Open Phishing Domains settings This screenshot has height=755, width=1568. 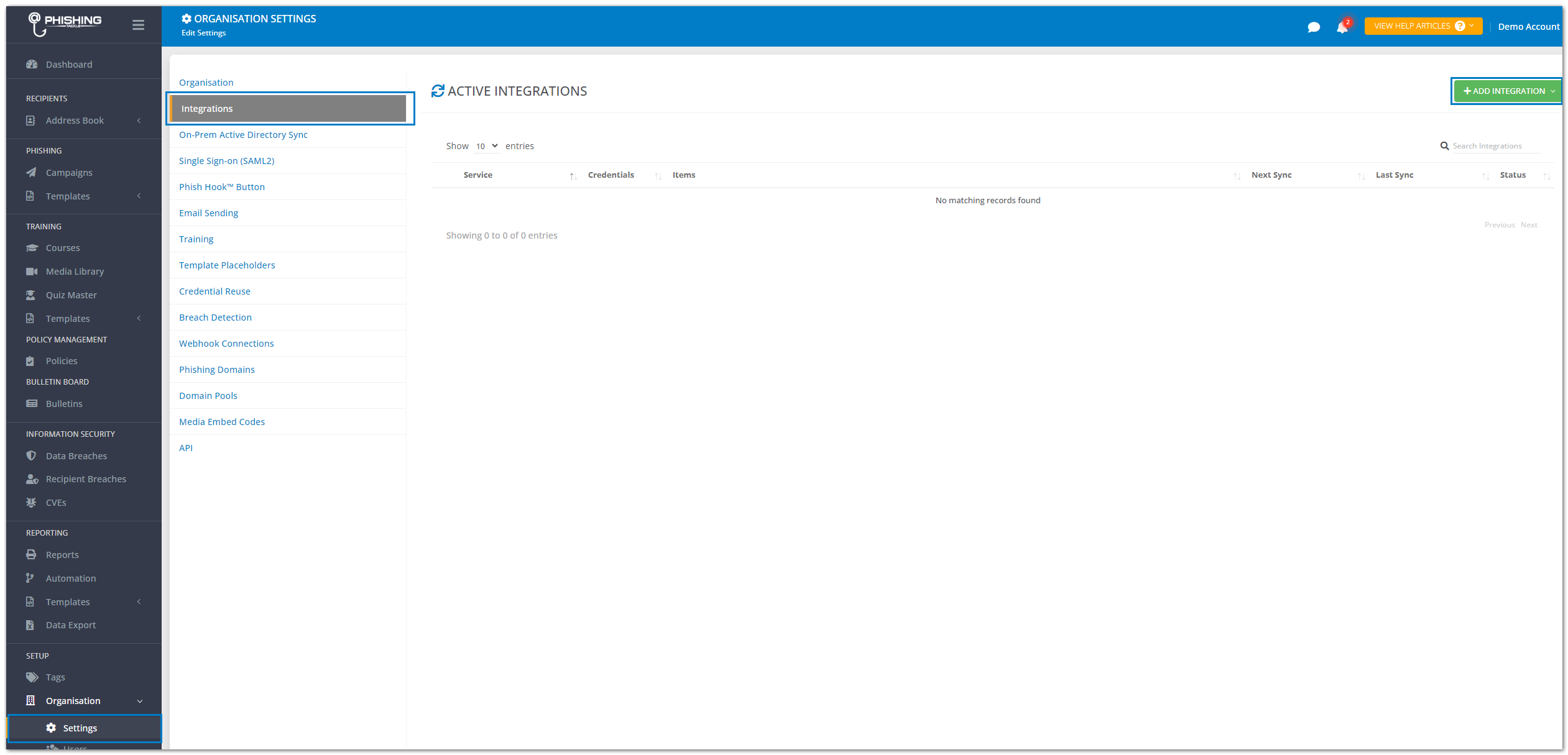tap(217, 370)
